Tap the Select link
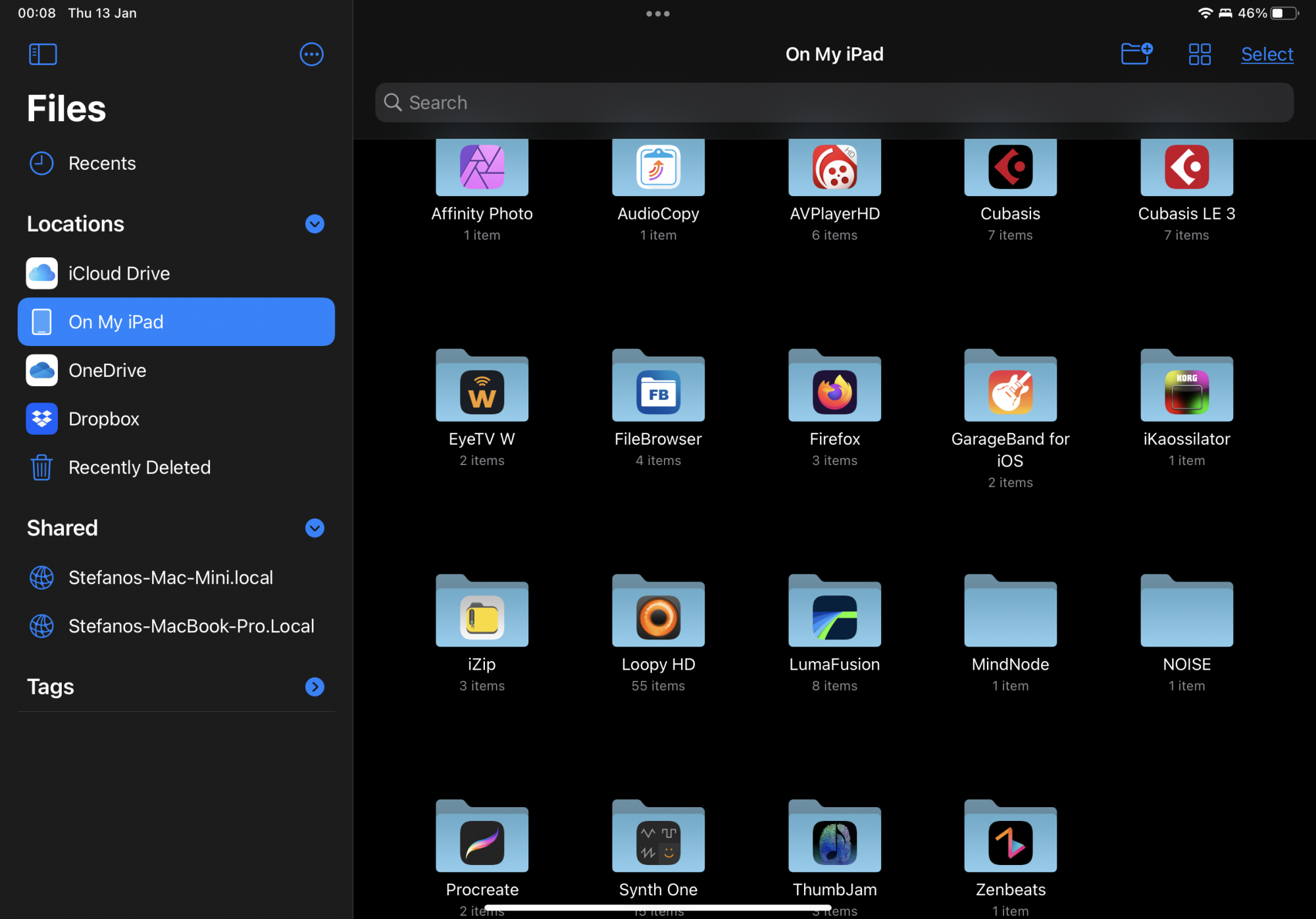This screenshot has width=1316, height=919. click(x=1267, y=54)
